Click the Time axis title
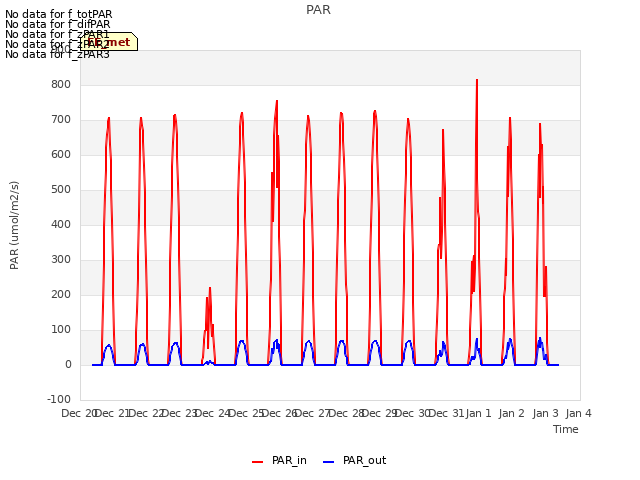640x480 pixels. click(x=566, y=429)
